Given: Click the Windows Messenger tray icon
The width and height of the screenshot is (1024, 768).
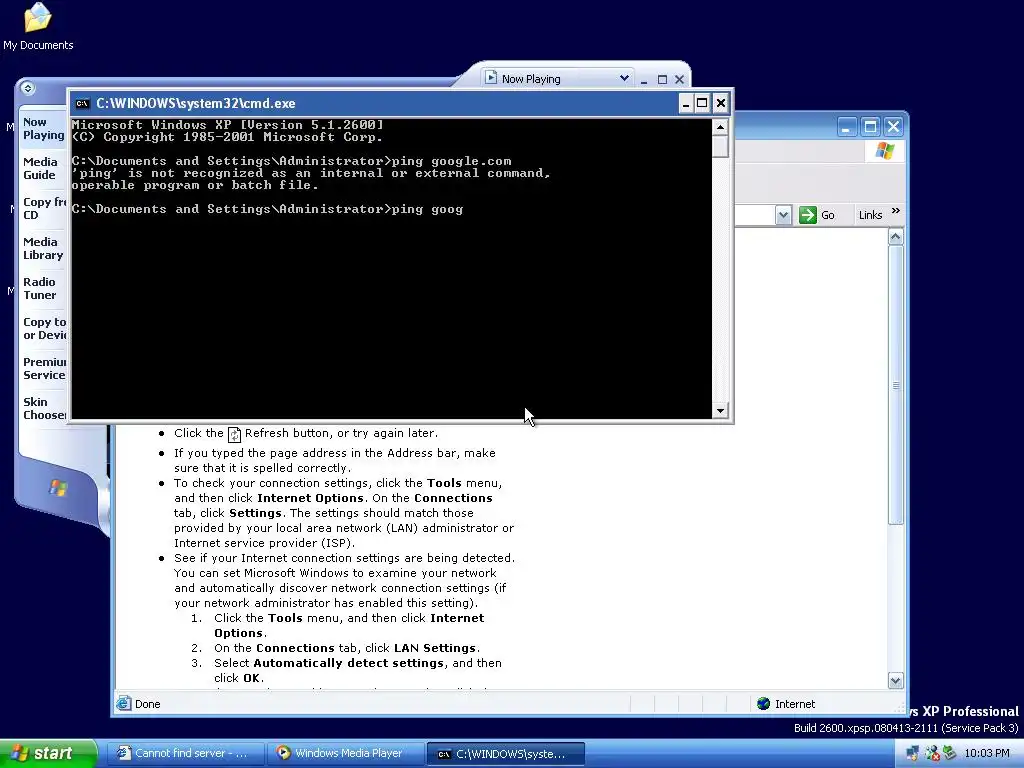Looking at the screenshot, I should click(932, 754).
